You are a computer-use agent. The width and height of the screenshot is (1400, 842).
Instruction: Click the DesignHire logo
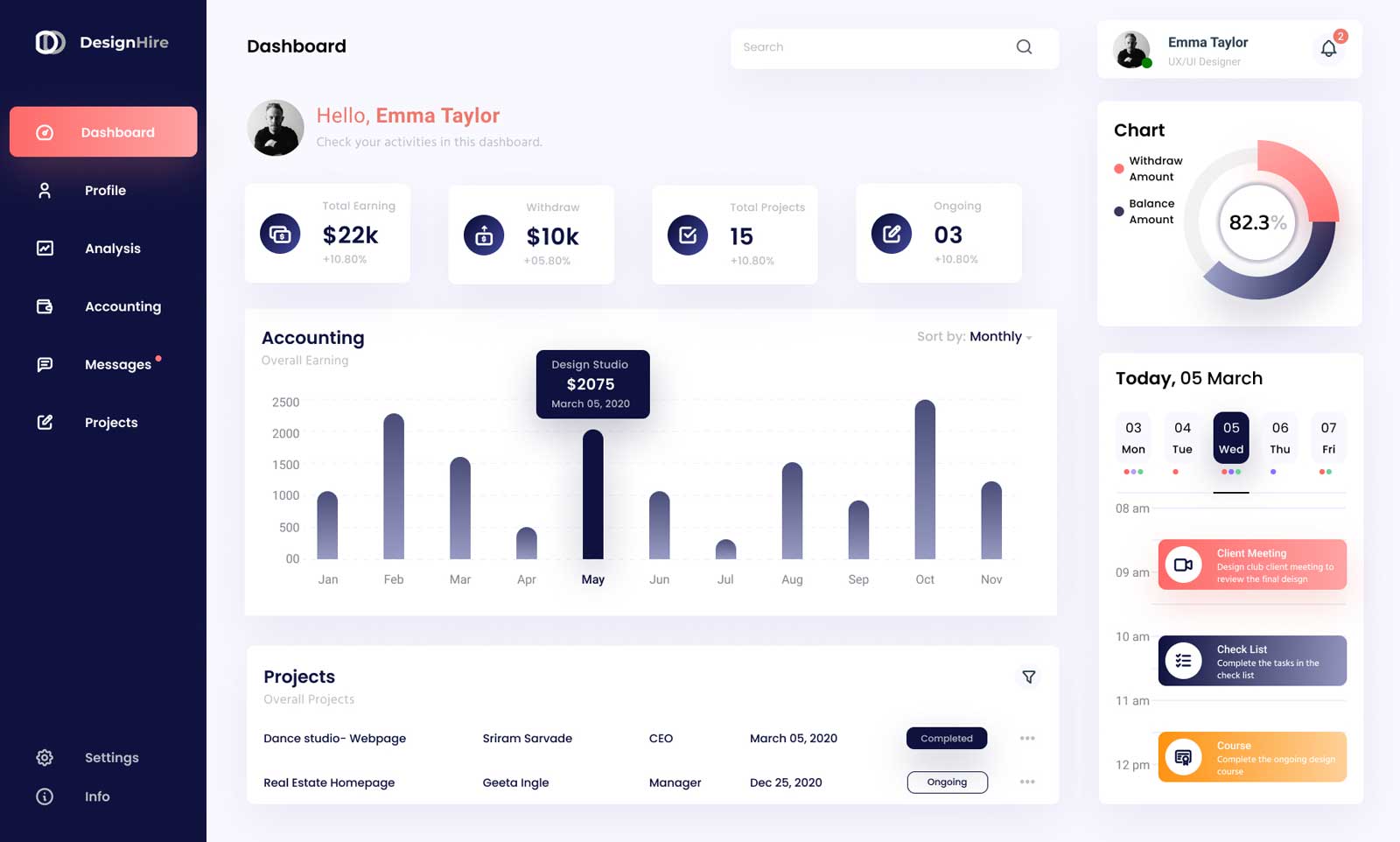50,42
